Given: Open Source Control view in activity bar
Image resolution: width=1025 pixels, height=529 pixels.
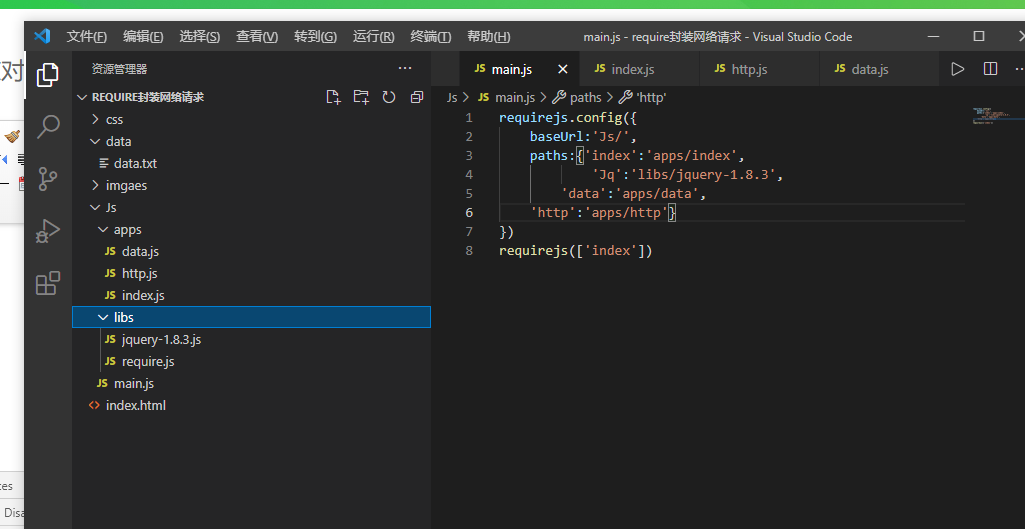Looking at the screenshot, I should [x=48, y=179].
